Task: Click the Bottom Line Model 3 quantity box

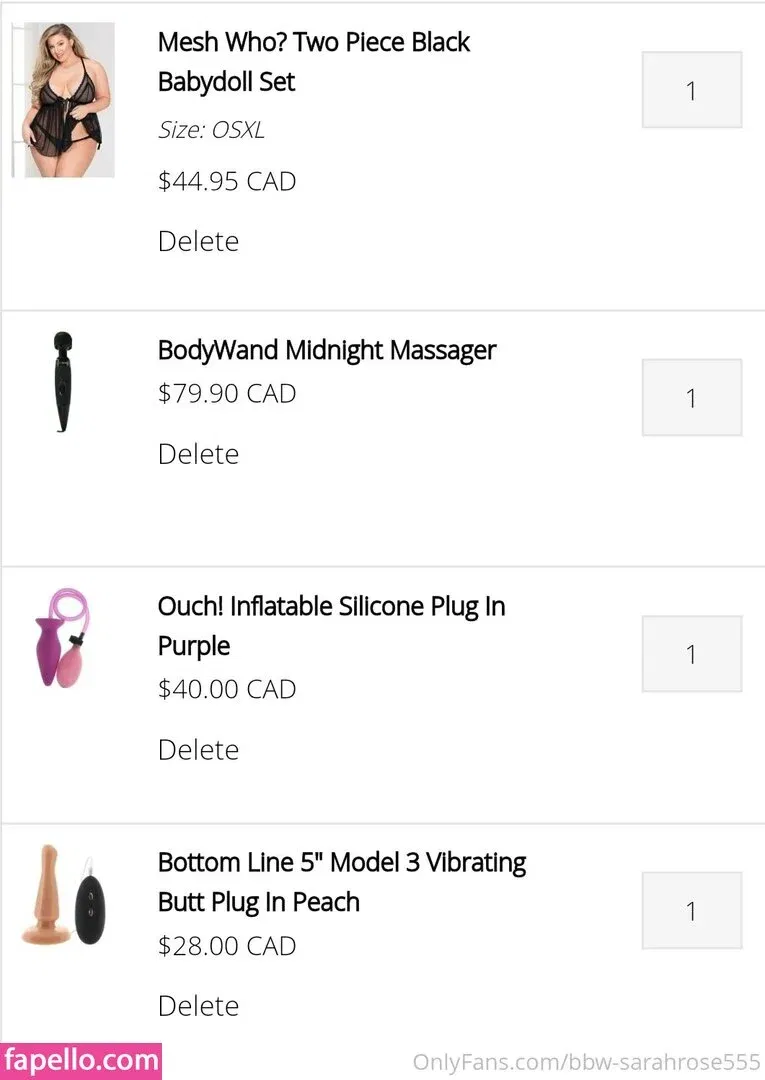Action: [691, 910]
